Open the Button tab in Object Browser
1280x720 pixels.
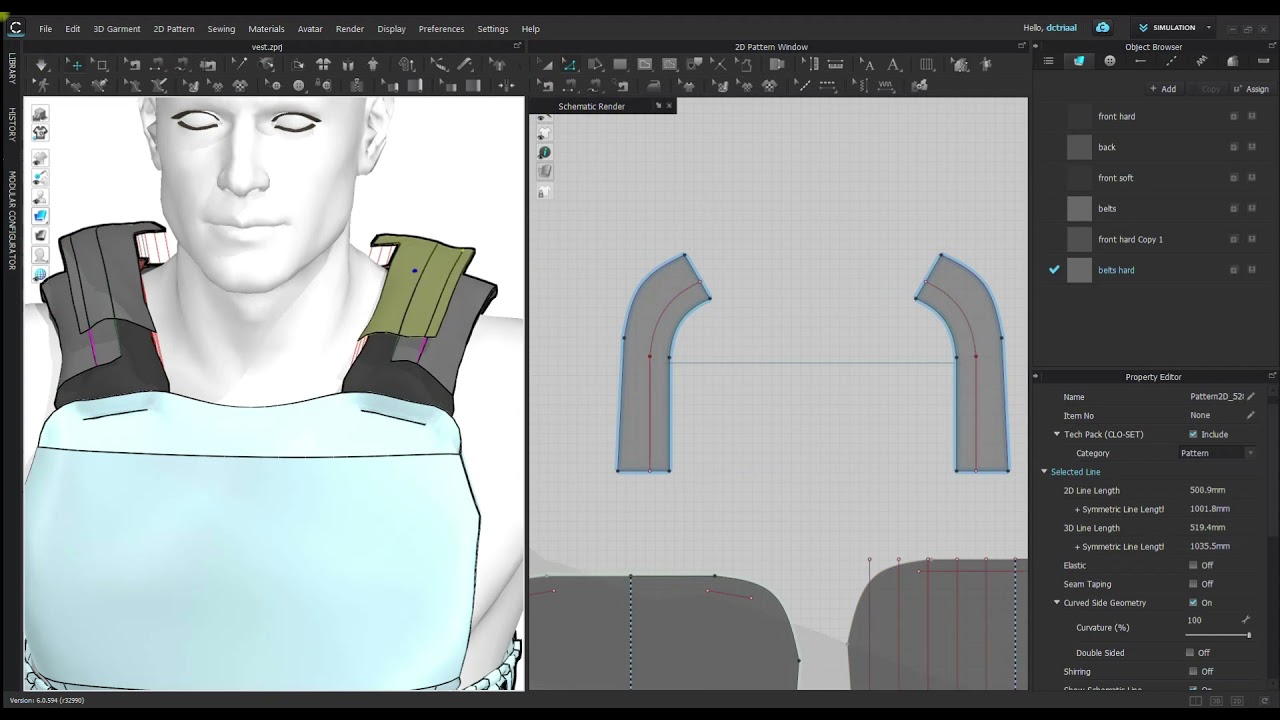(x=1110, y=61)
